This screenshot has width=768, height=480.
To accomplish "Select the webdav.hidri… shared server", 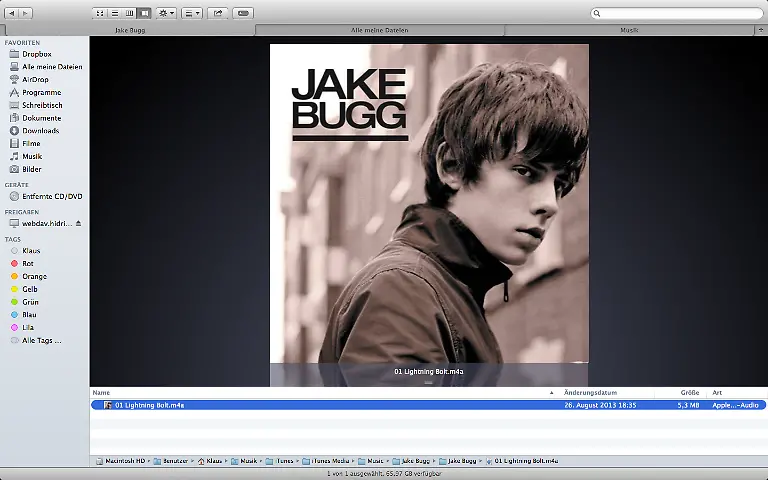I will (41, 223).
